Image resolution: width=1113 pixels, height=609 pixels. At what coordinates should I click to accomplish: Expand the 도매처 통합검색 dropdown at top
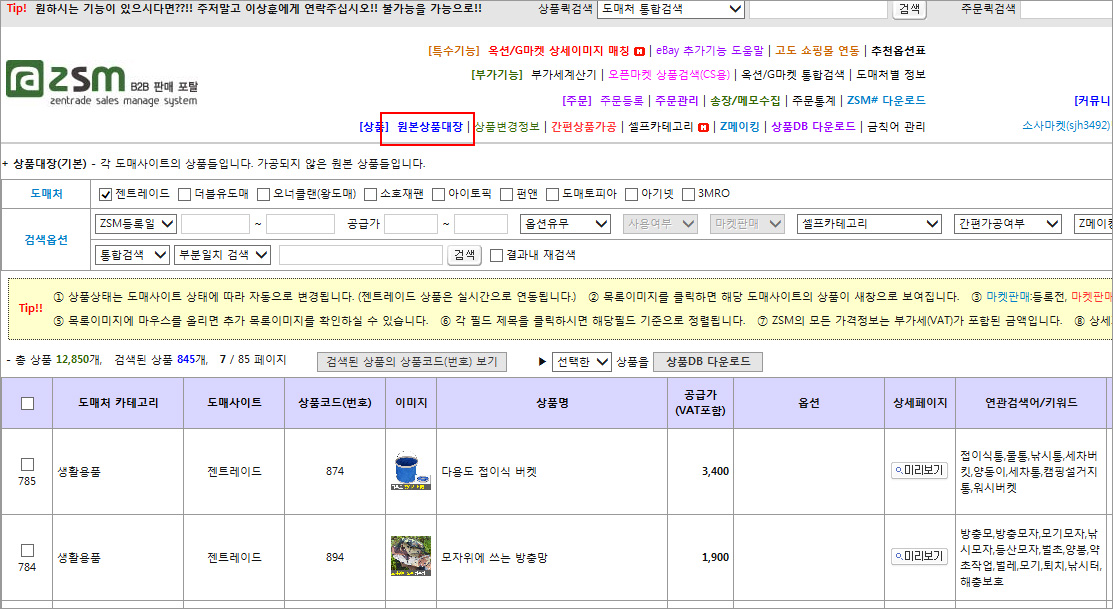[x=671, y=9]
